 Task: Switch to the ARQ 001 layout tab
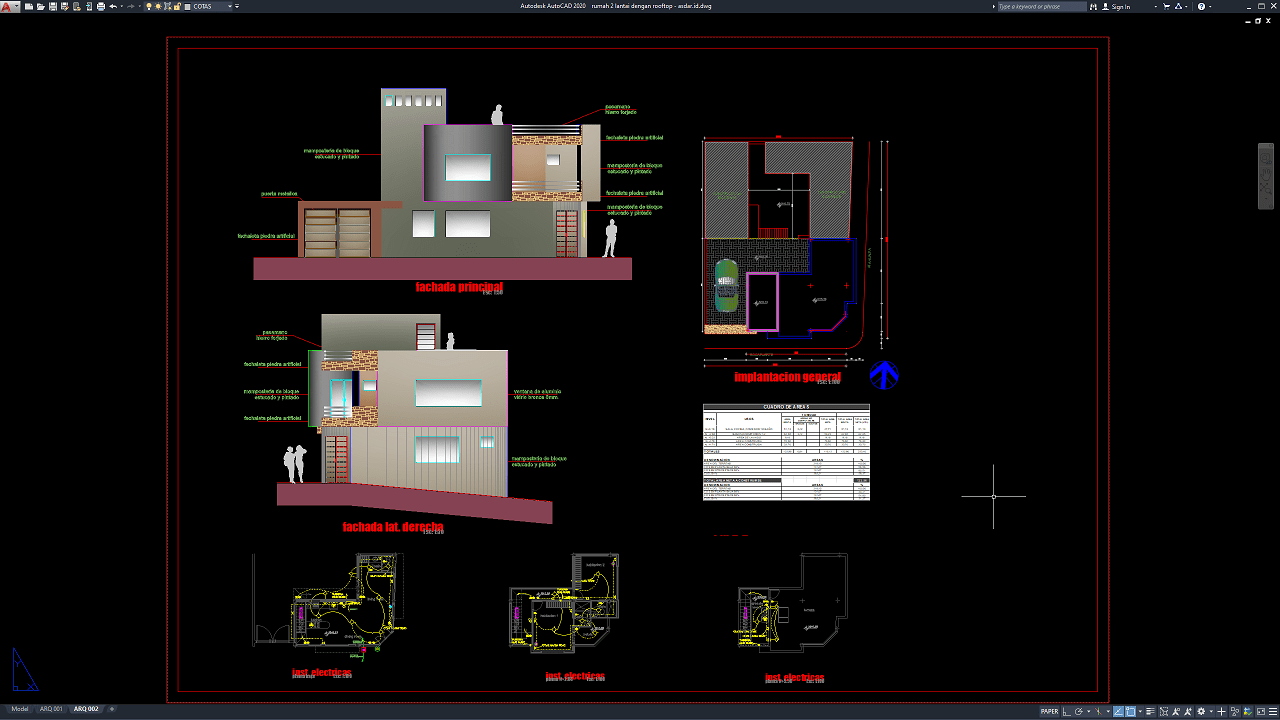(x=51, y=709)
